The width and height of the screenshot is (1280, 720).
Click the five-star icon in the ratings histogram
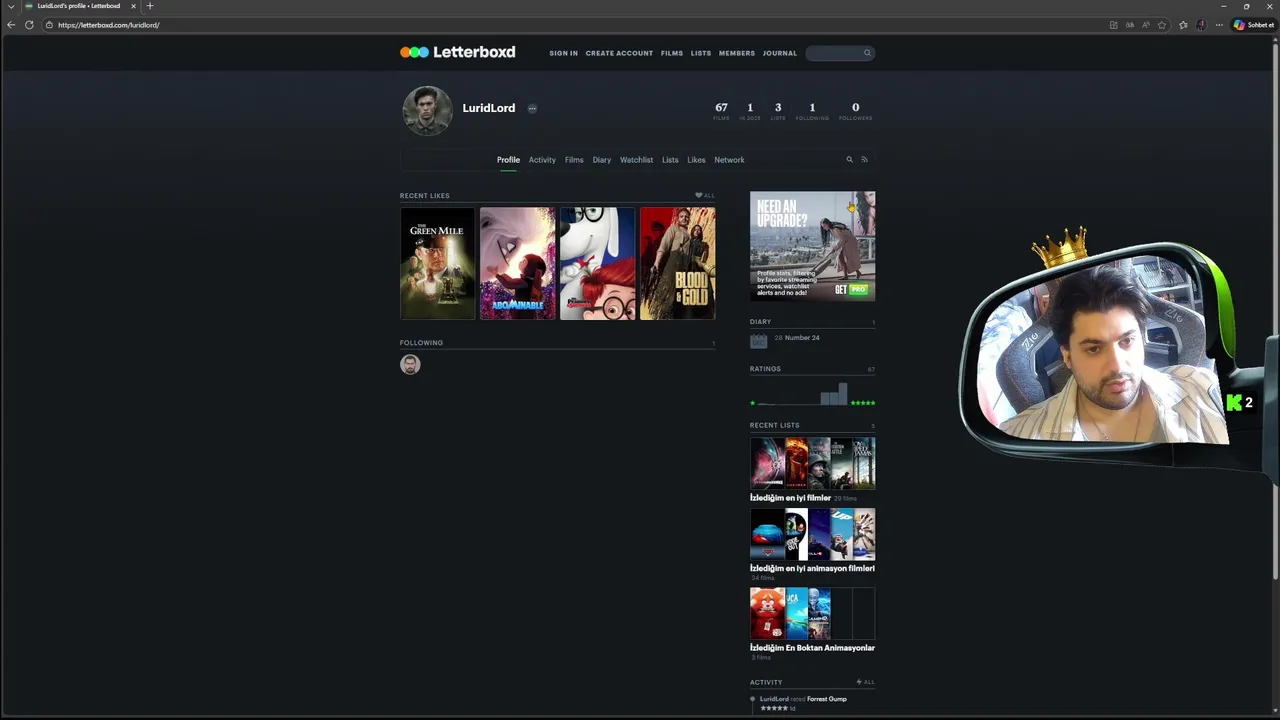(862, 403)
